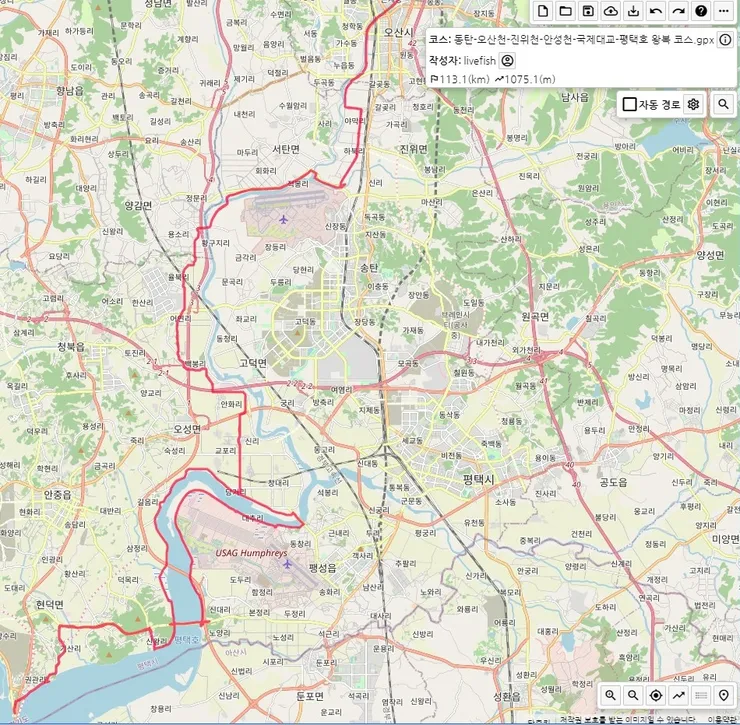Click the author name livefish
Screen dimensions: 740x725
pos(479,60)
